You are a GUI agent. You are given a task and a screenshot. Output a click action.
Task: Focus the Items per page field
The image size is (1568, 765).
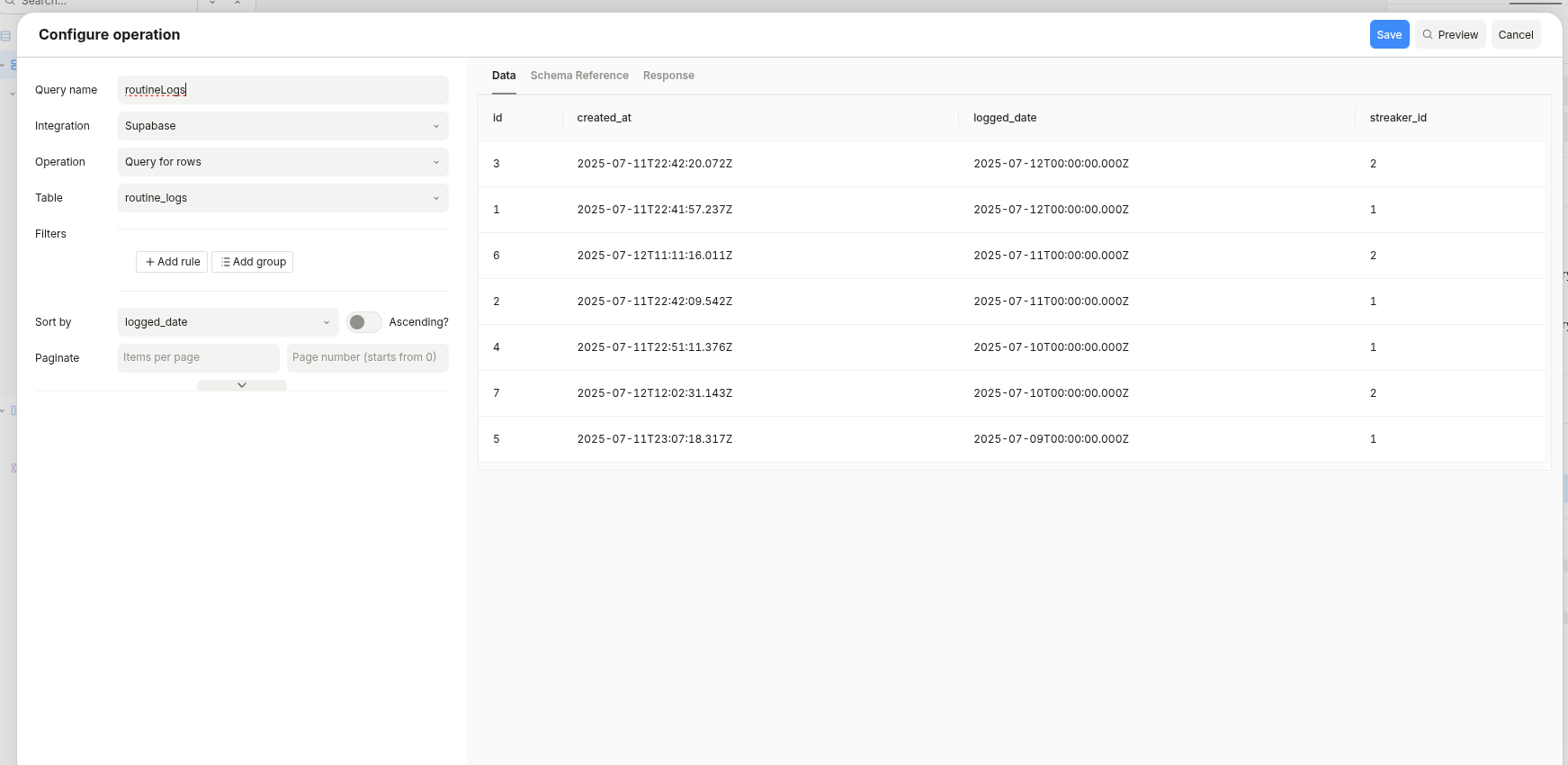click(x=198, y=357)
